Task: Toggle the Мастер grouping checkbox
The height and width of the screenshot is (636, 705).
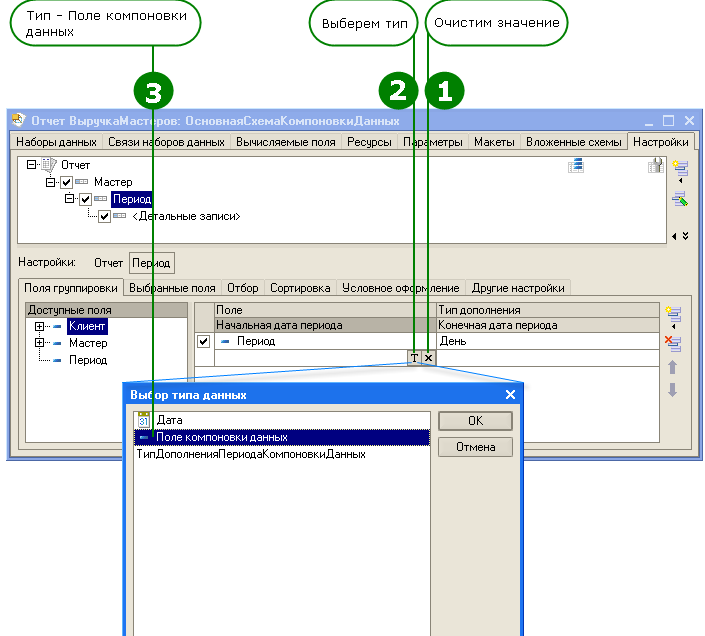Action: point(67,182)
